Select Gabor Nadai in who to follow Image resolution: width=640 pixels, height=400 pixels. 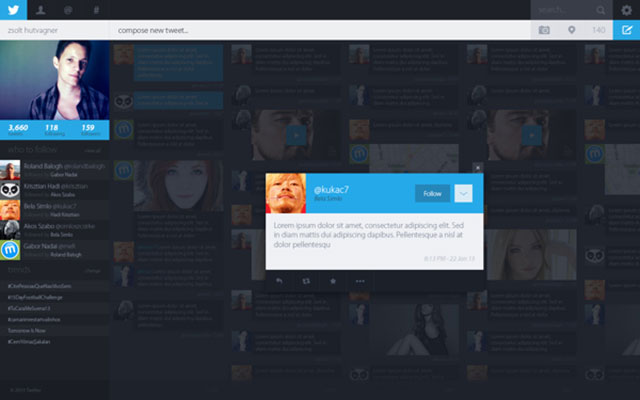[x=55, y=250]
